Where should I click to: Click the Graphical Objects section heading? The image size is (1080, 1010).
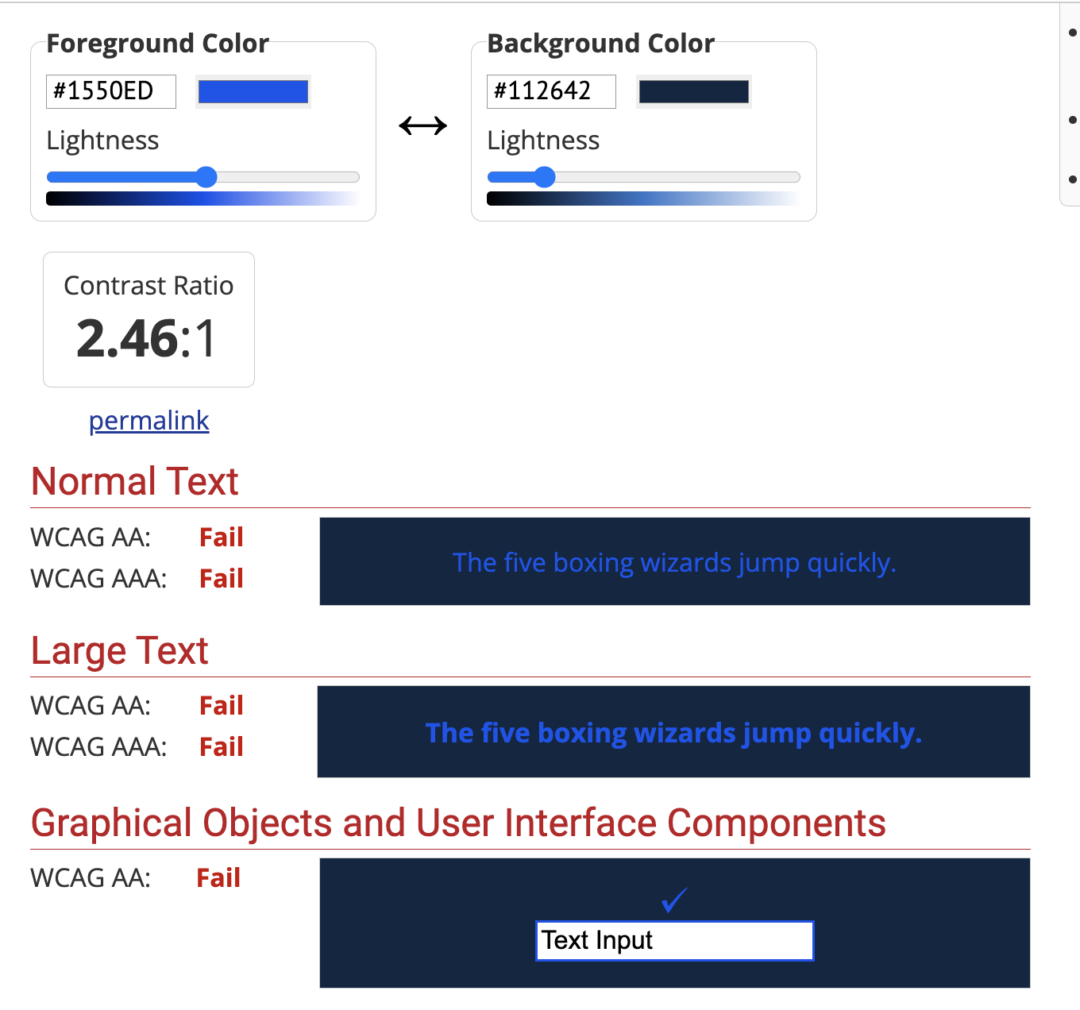point(458,822)
